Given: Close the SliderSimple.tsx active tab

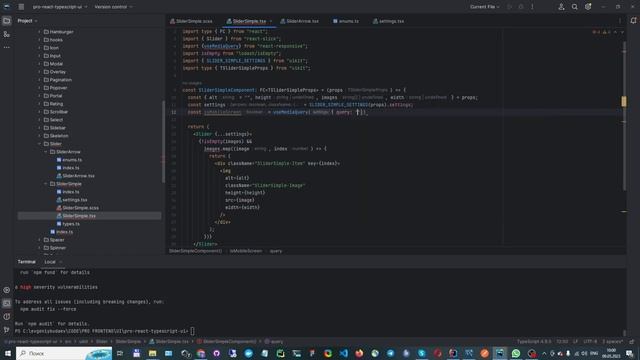Looking at the screenshot, I should pyautogui.click(x=271, y=21).
